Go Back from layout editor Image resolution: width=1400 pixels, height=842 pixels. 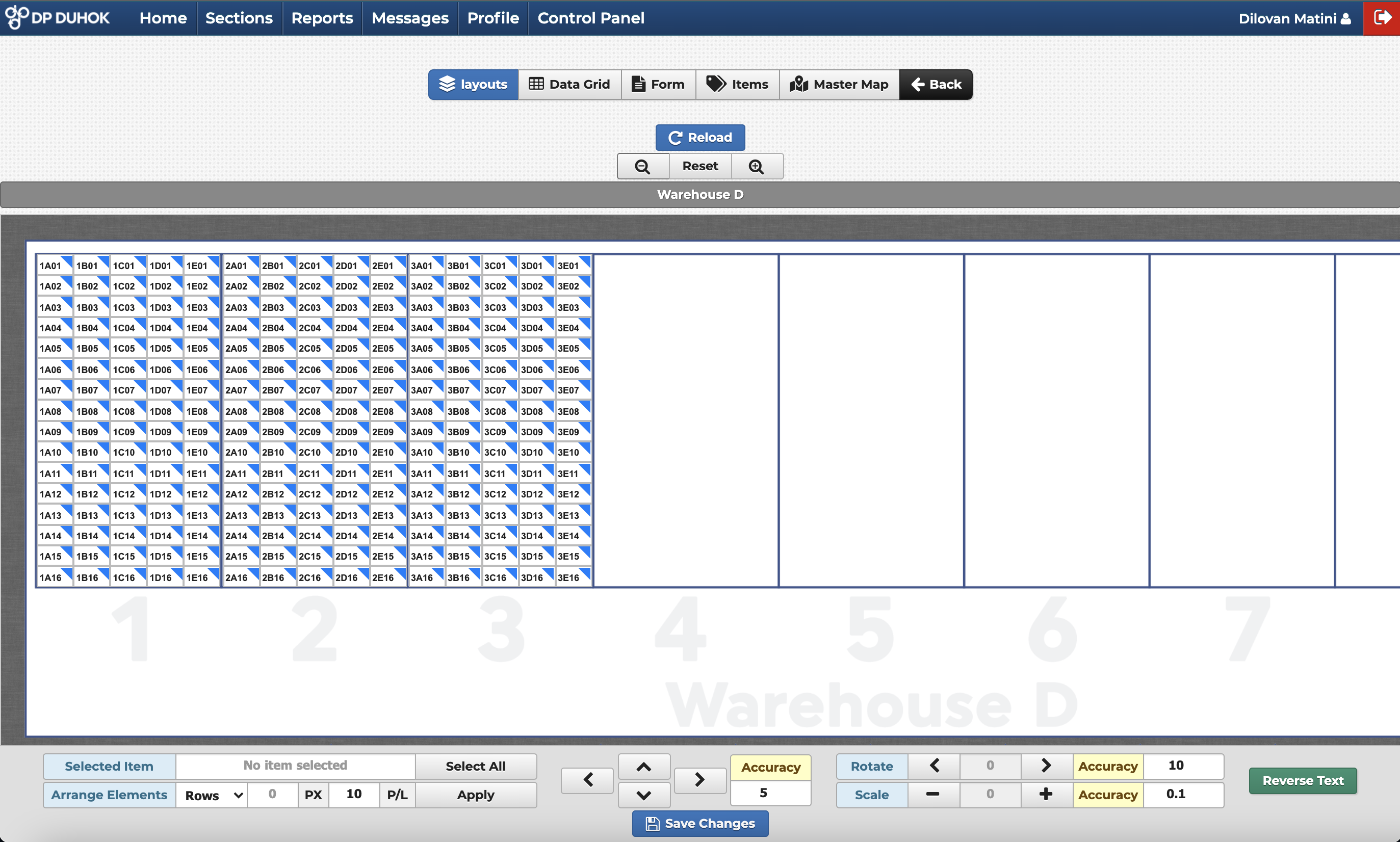pos(936,85)
